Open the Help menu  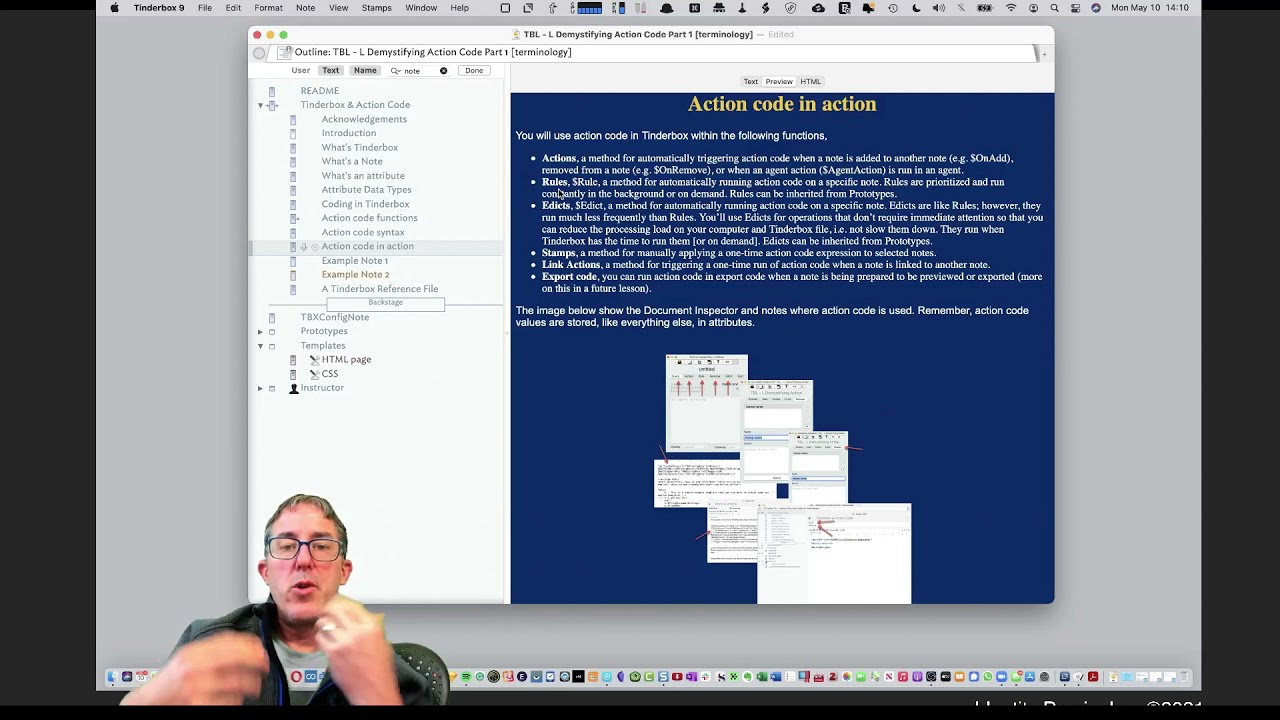(459, 8)
